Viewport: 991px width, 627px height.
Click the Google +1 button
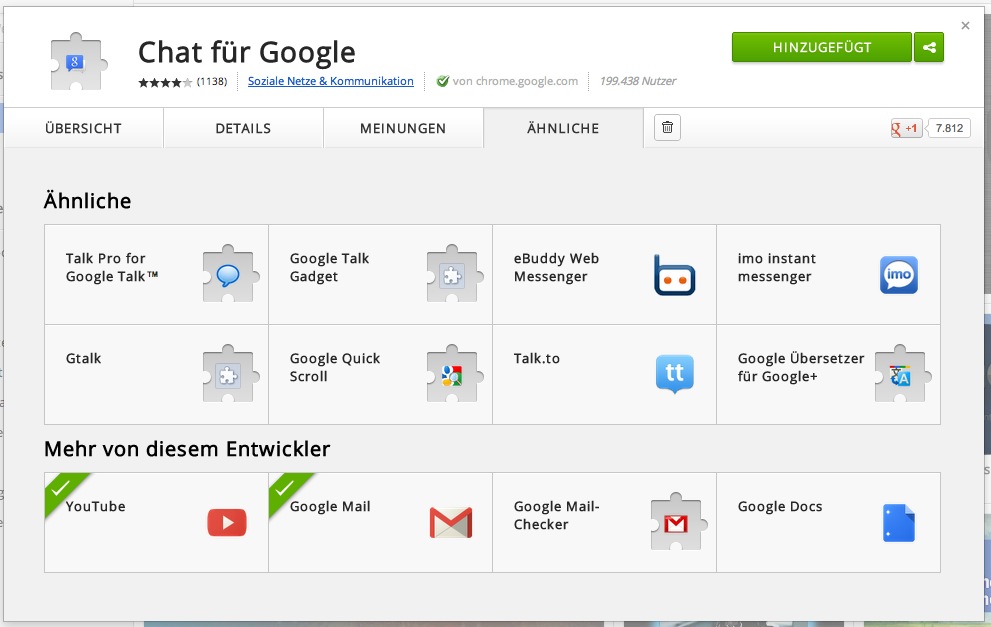coord(906,128)
